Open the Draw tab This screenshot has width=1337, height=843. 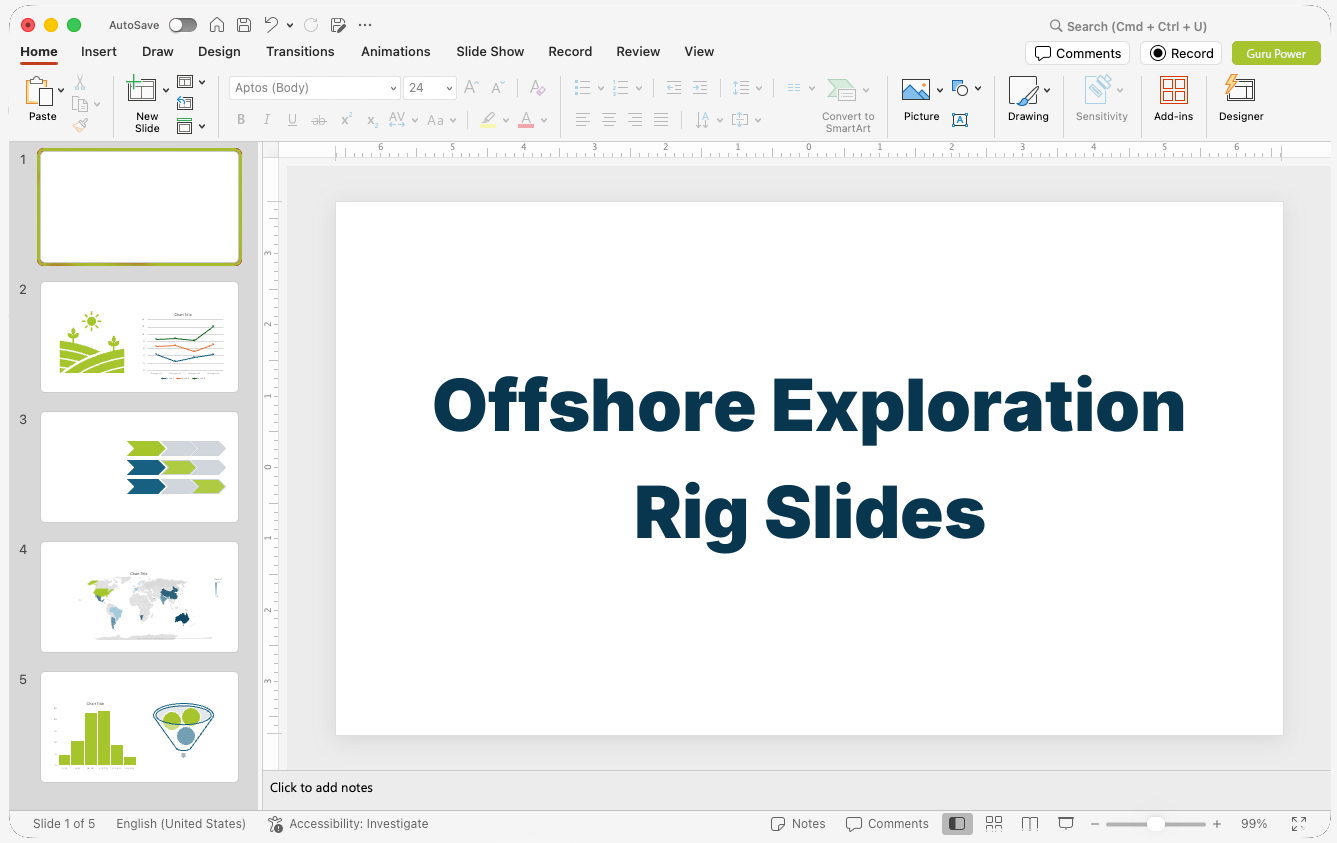click(x=158, y=52)
